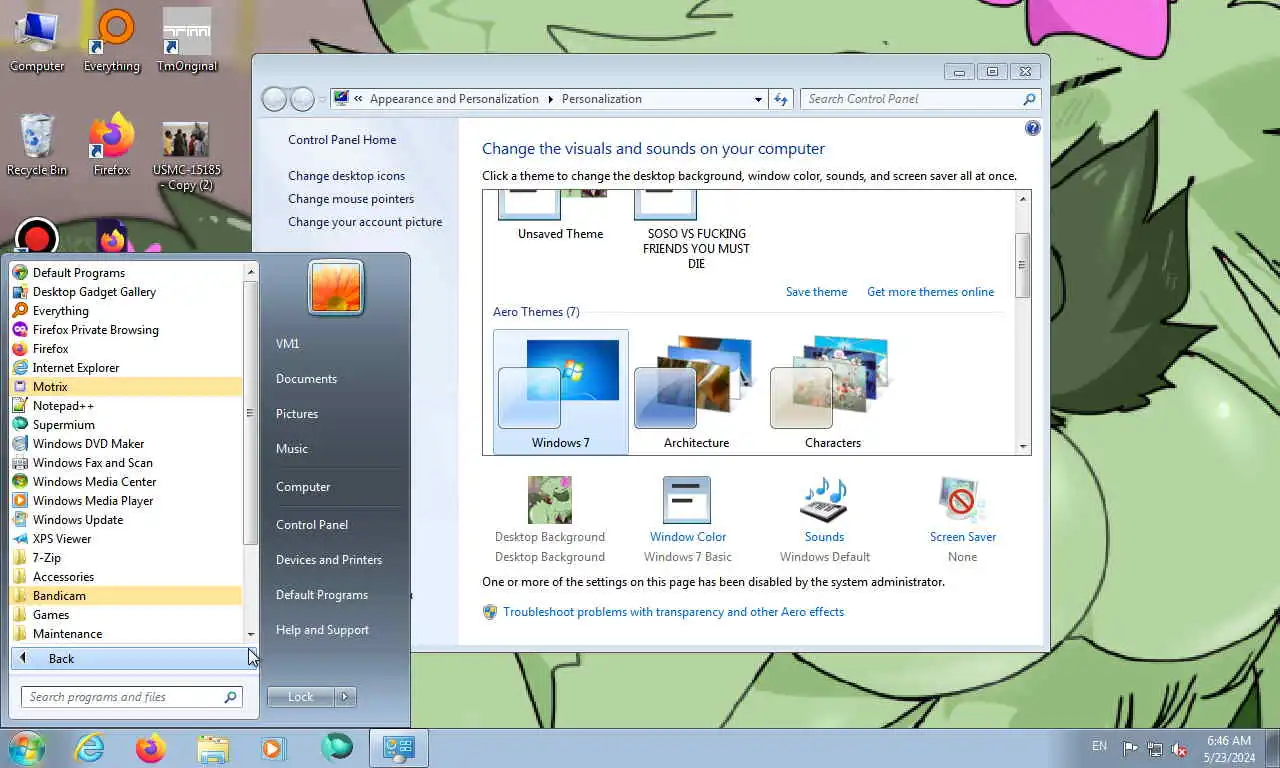Select the Recycle Bin desktop icon
The width and height of the screenshot is (1280, 768).
click(x=37, y=145)
